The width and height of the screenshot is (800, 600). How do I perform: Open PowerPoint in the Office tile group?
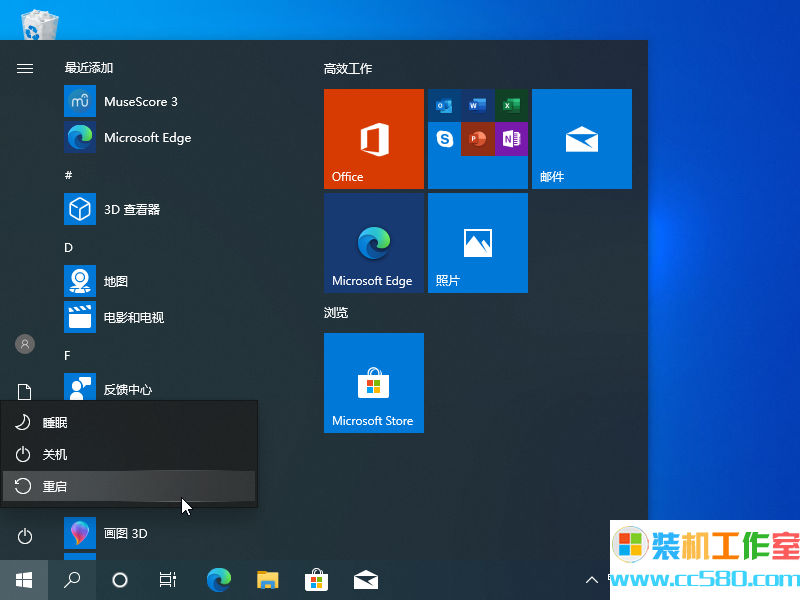click(478, 139)
